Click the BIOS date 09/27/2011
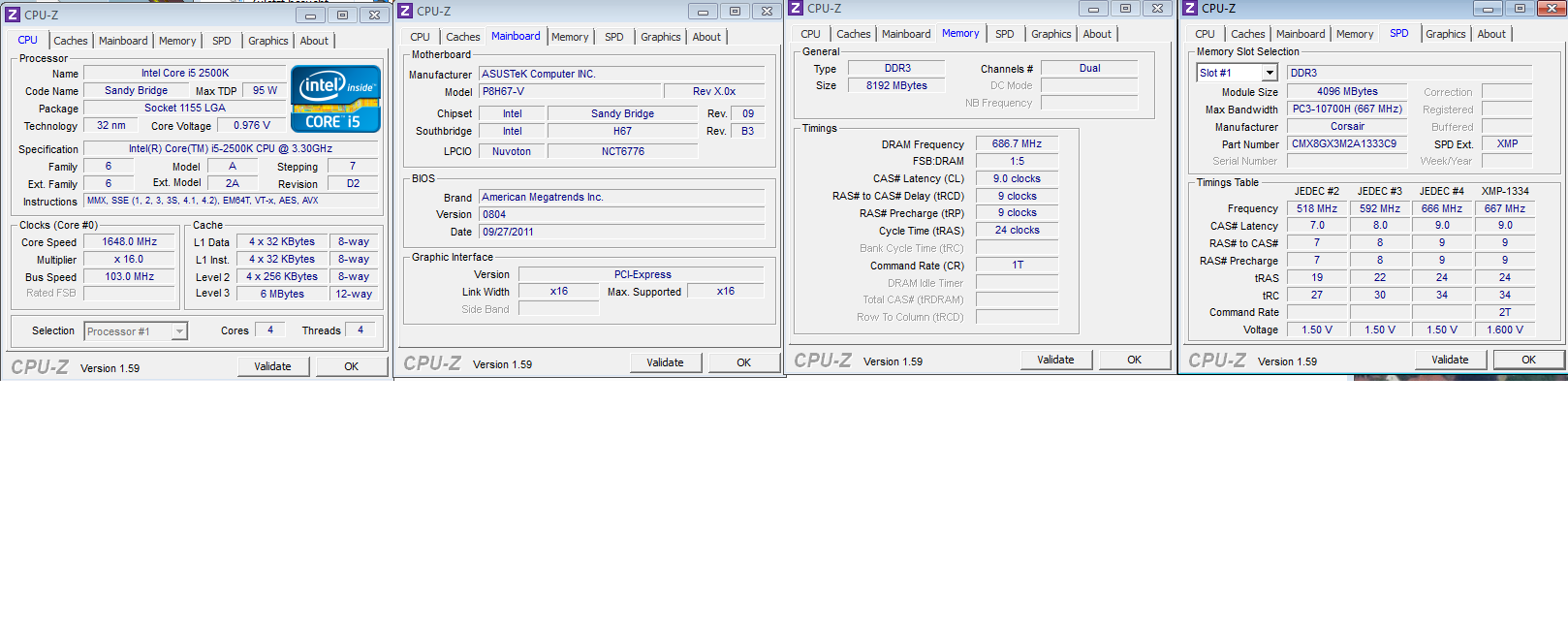Viewport: 1568px width, 628px height. 622,232
